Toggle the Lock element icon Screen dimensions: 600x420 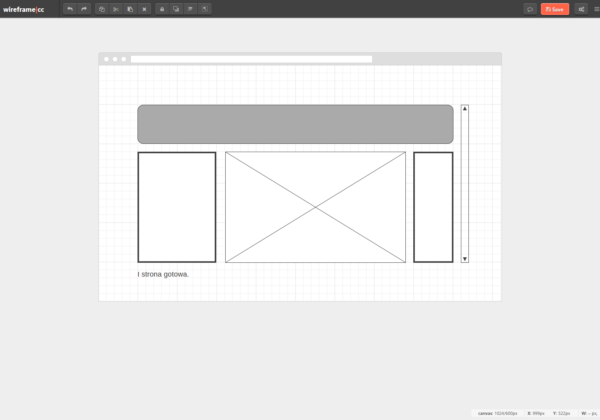tap(162, 9)
